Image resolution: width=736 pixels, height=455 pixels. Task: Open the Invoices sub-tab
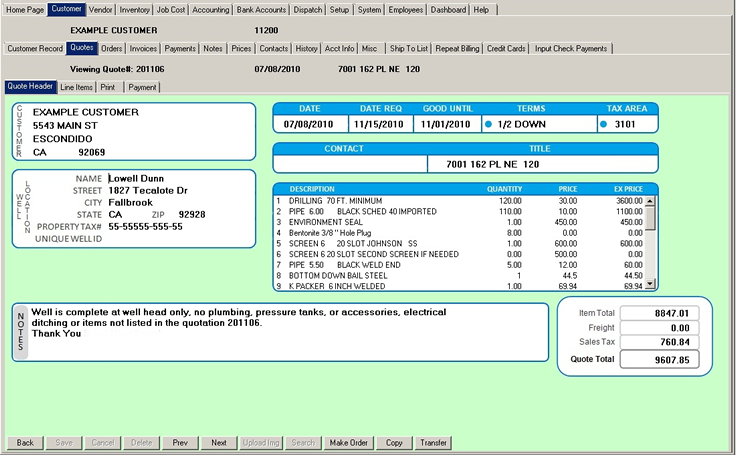pos(143,48)
